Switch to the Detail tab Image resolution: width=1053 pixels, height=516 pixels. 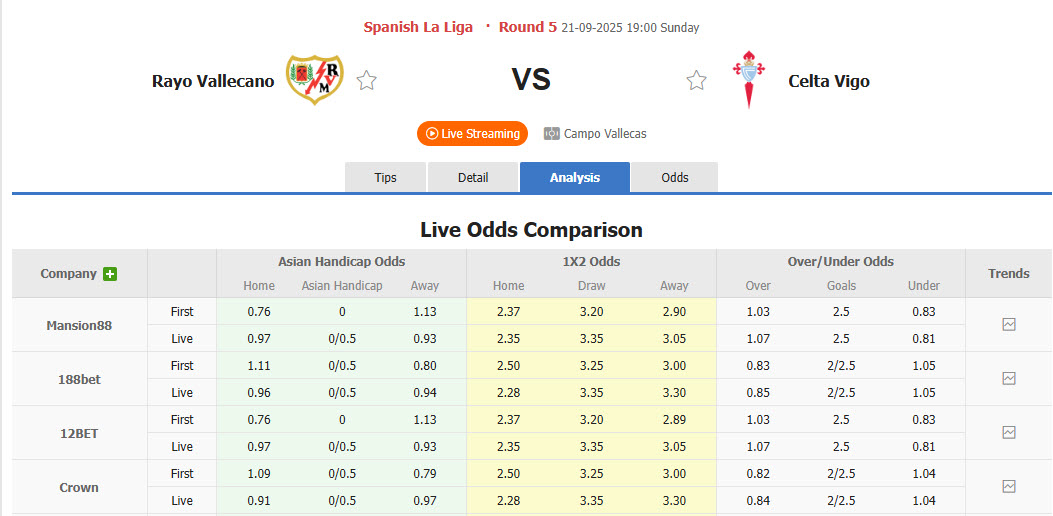[473, 178]
